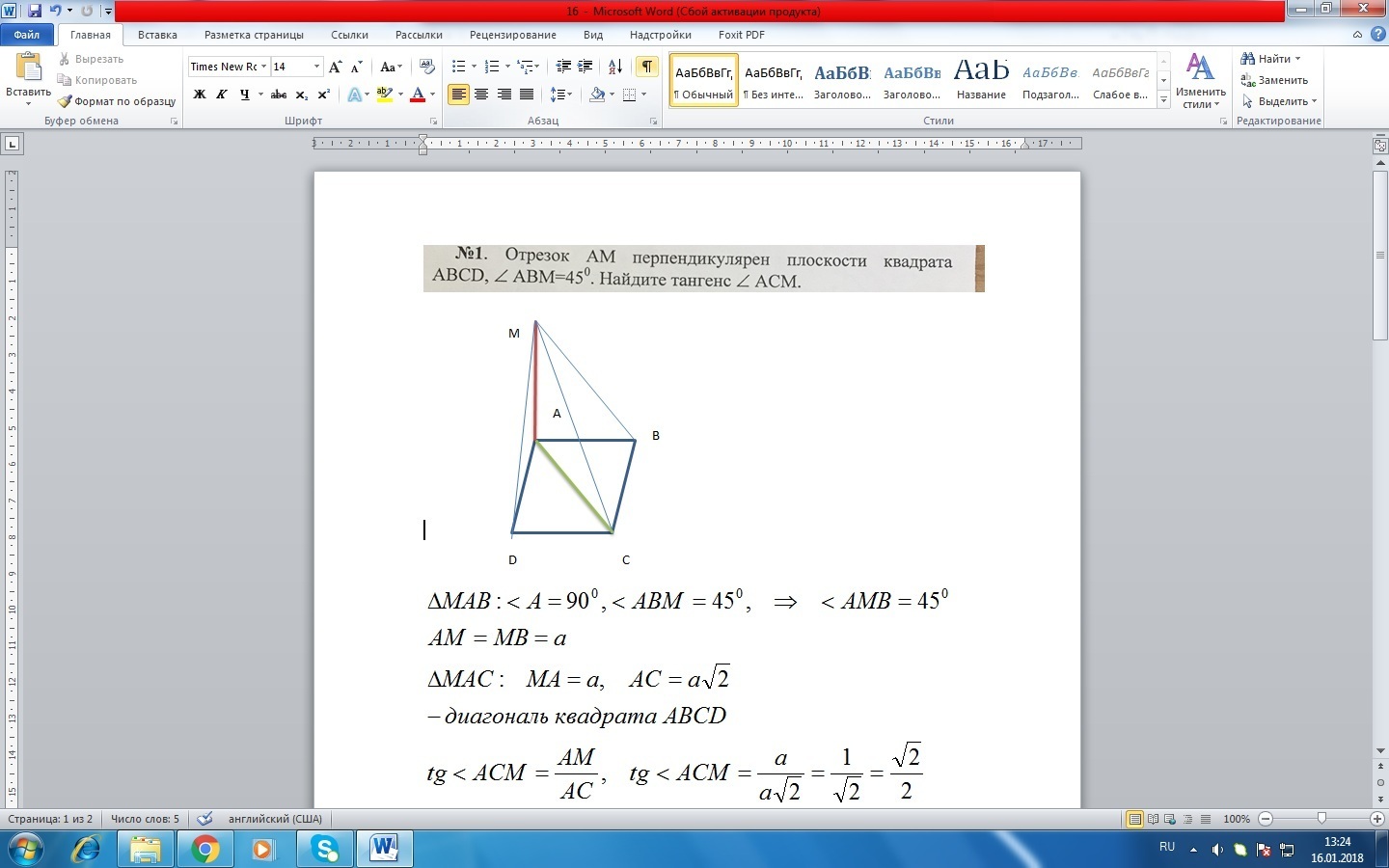1389x868 pixels.
Task: Justify text alignment
Action: point(527,95)
